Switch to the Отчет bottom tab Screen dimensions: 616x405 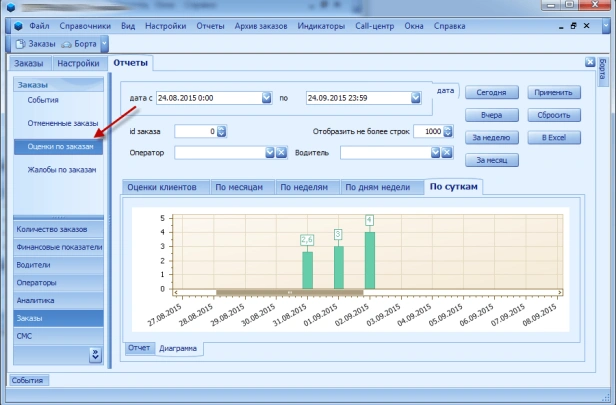[139, 348]
